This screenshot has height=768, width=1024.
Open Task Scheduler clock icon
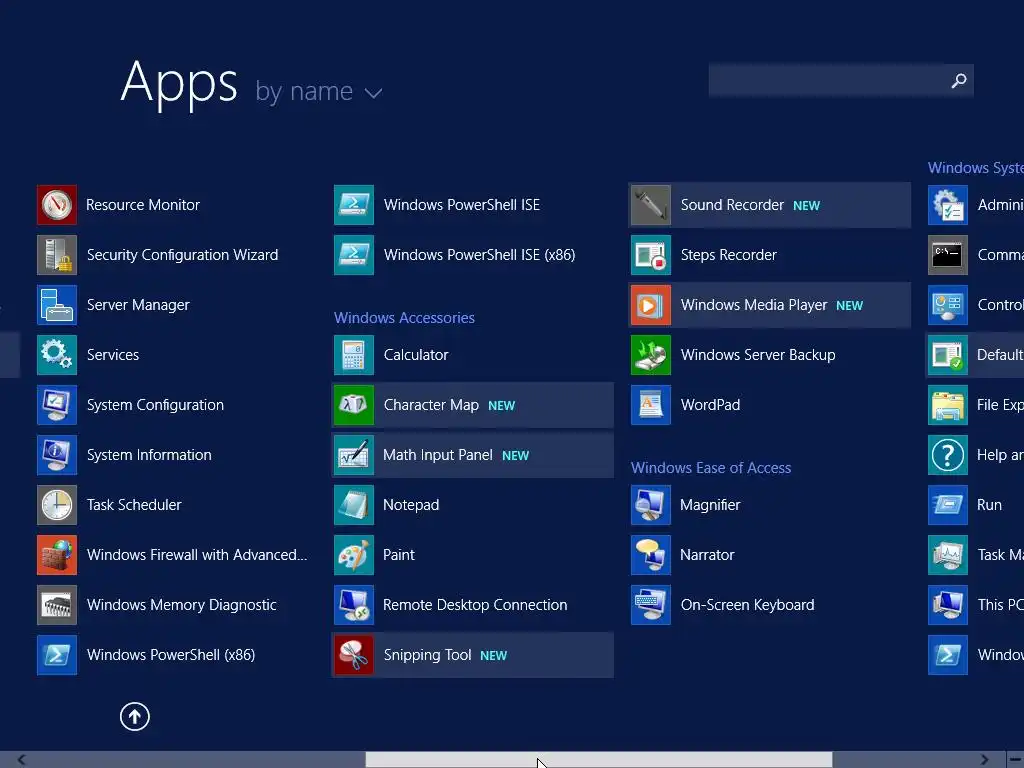57,505
